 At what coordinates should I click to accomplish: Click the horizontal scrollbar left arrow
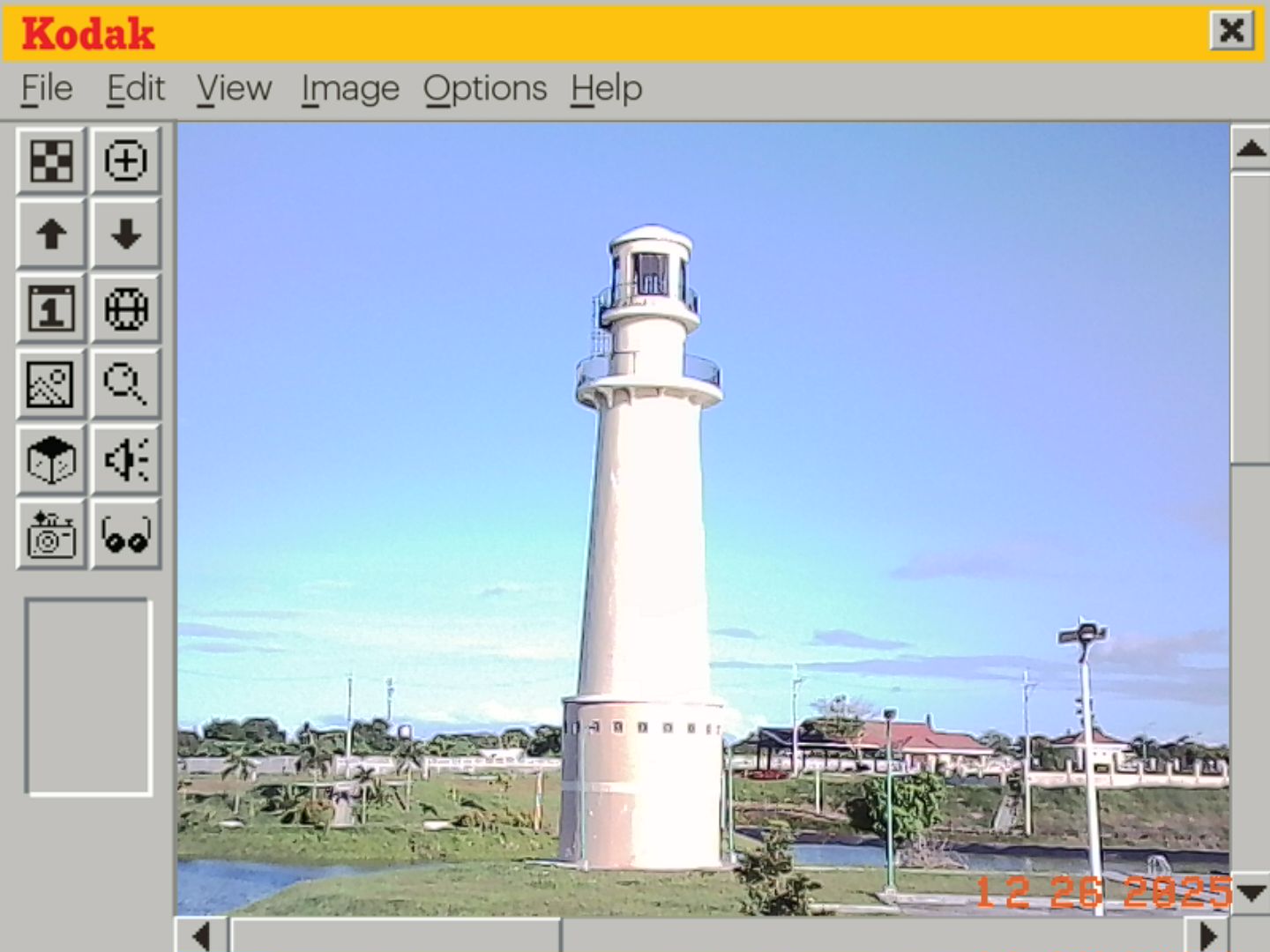201,935
